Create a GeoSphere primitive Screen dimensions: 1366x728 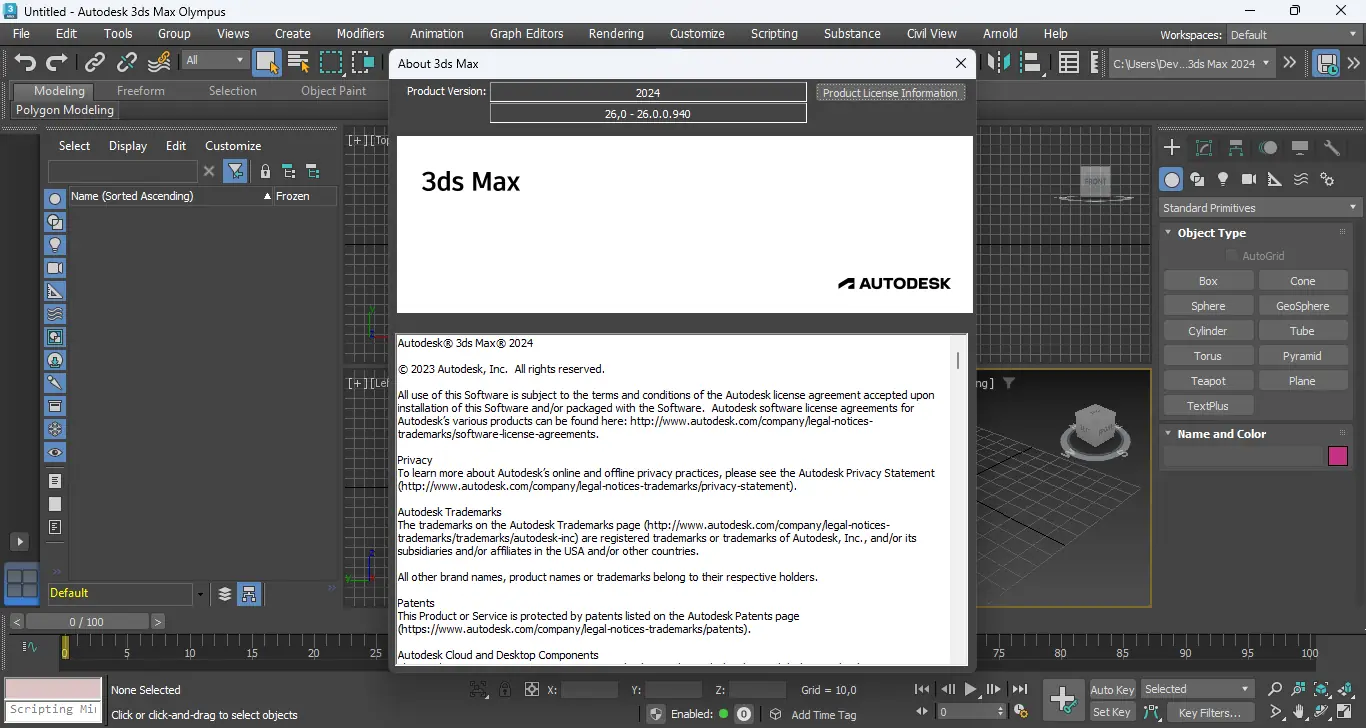[1303, 306]
